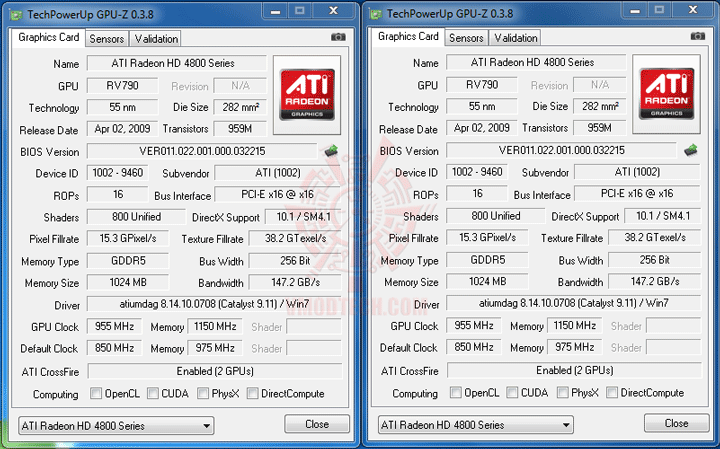The image size is (720, 449).
Task: Toggle OpenCL checkbox in left window
Action: (96, 393)
